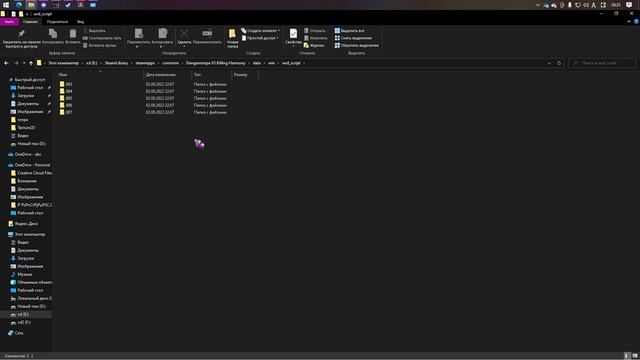The height and width of the screenshot is (360, 640).
Task: Switch to the Вид ribbon tab
Action: 80,22
